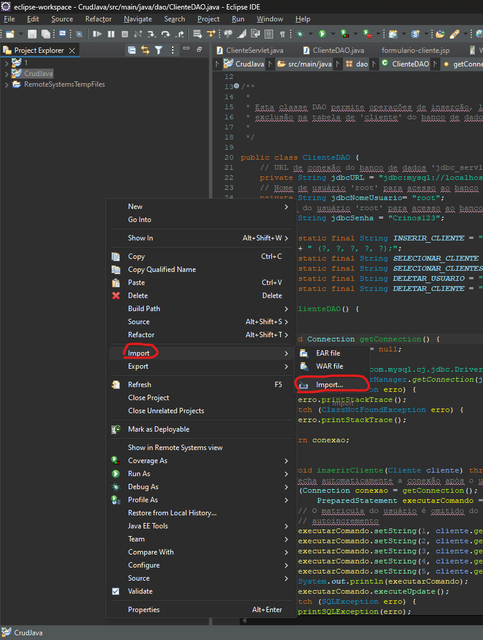This screenshot has height=640, width=483.
Task: Close the Project Explorer tab
Action: coord(72,51)
